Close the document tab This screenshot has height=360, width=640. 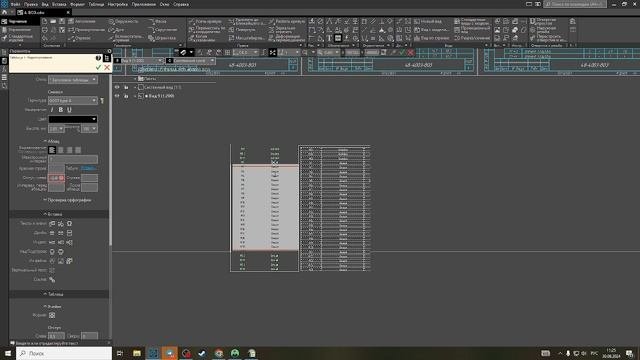[x=68, y=13]
